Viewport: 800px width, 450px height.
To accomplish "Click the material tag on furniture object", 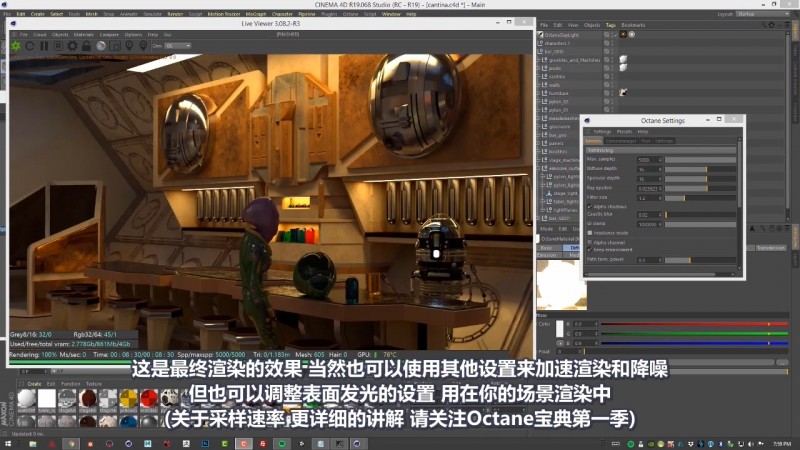I will click(x=623, y=93).
